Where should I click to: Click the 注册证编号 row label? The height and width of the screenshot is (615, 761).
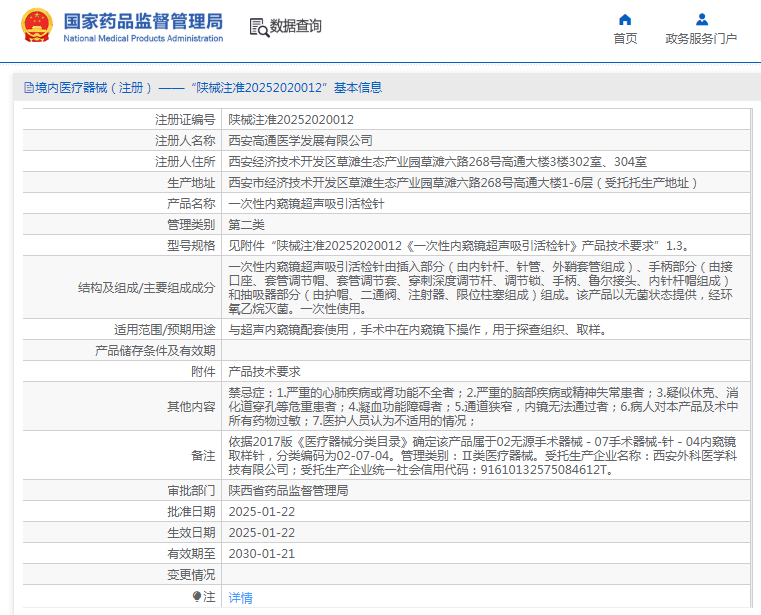click(185, 119)
